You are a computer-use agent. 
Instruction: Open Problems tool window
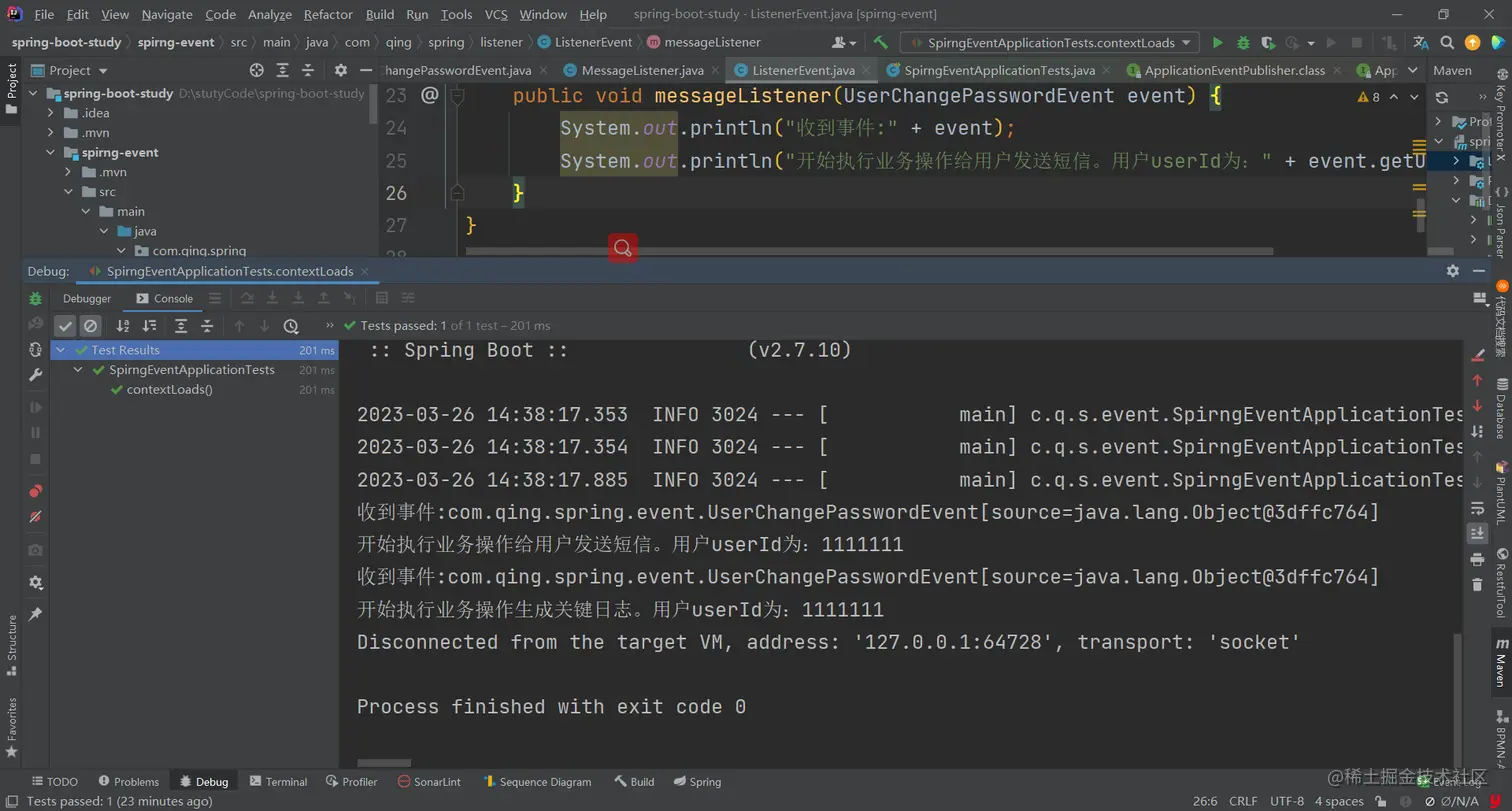pyautogui.click(x=128, y=781)
